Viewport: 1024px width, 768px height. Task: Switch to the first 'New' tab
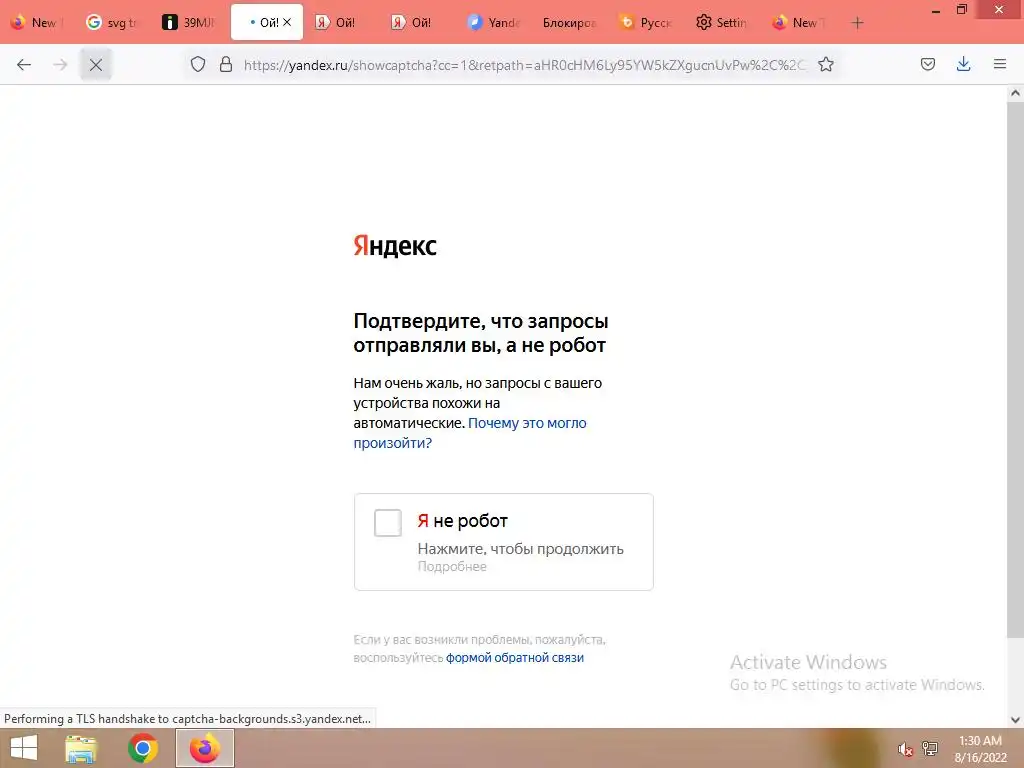37,23
